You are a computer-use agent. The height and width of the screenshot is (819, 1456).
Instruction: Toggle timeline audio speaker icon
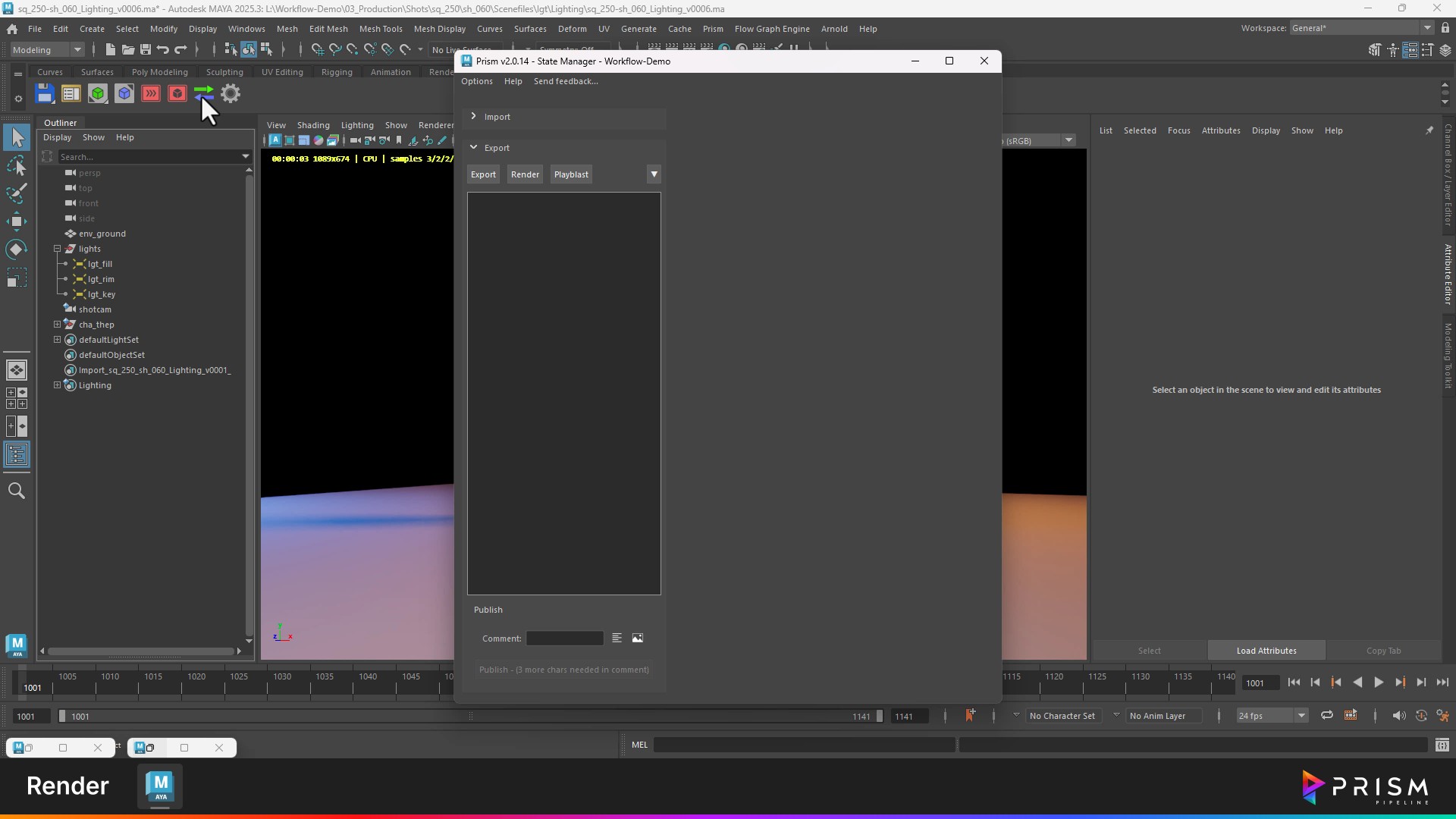tap(1399, 715)
